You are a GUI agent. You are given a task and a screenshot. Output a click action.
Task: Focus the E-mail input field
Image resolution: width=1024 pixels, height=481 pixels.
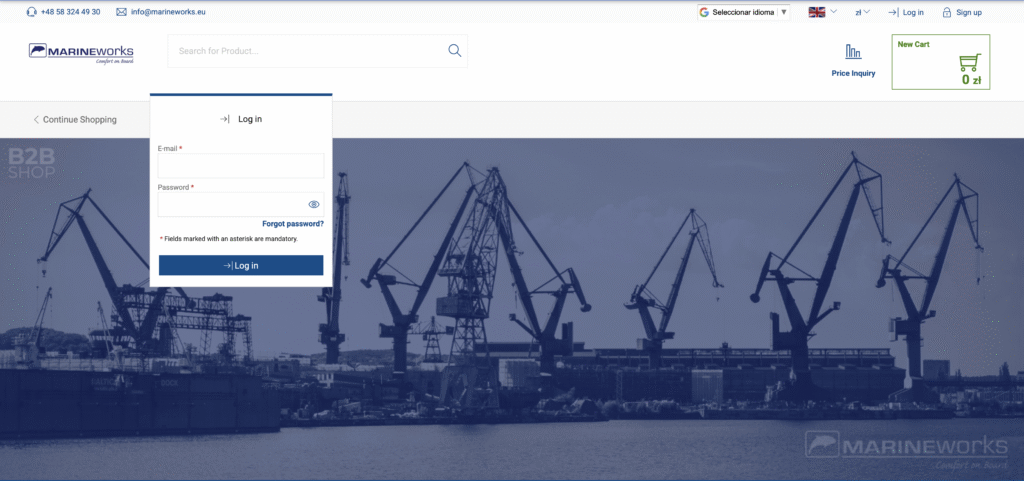(240, 166)
